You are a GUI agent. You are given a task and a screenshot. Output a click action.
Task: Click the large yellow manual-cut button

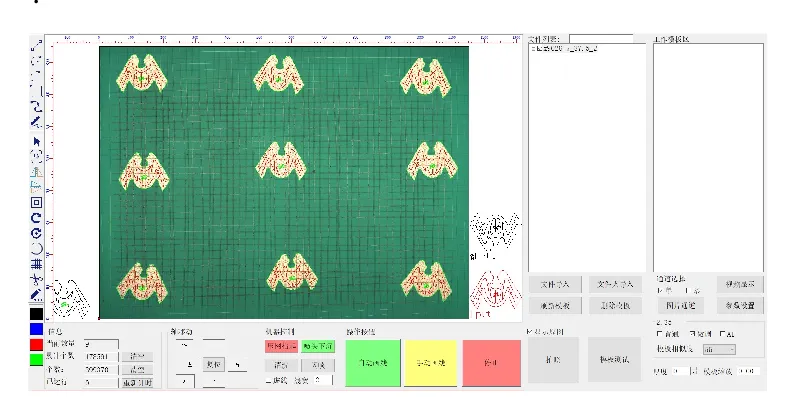tap(431, 363)
